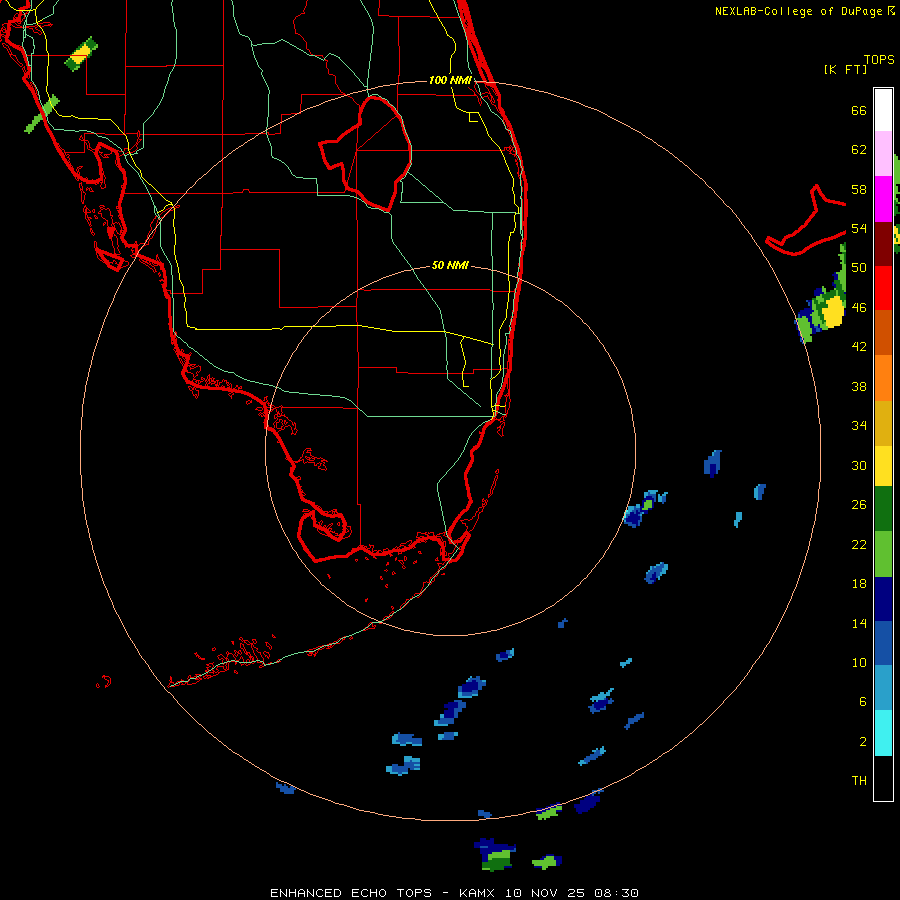Screen dimensions: 900x900
Task: Click the gold 38 kft legend swatch
Action: point(883,423)
